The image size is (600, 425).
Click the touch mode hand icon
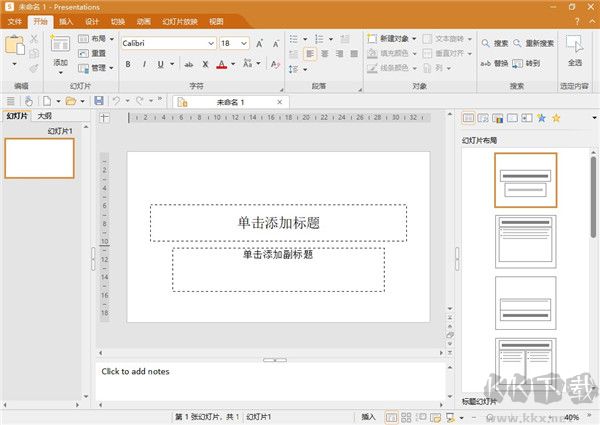(28, 101)
